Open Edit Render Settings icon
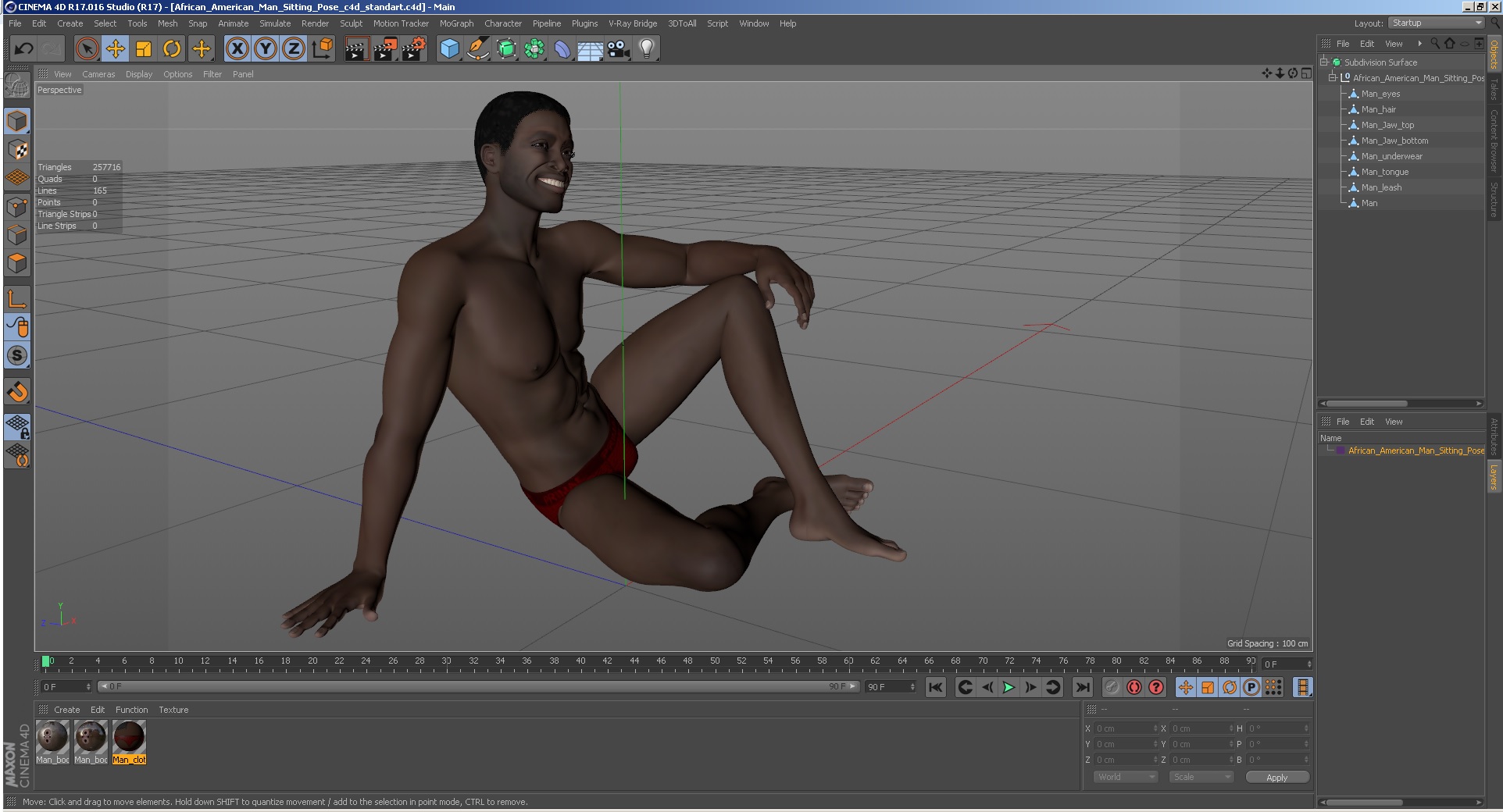 click(413, 49)
